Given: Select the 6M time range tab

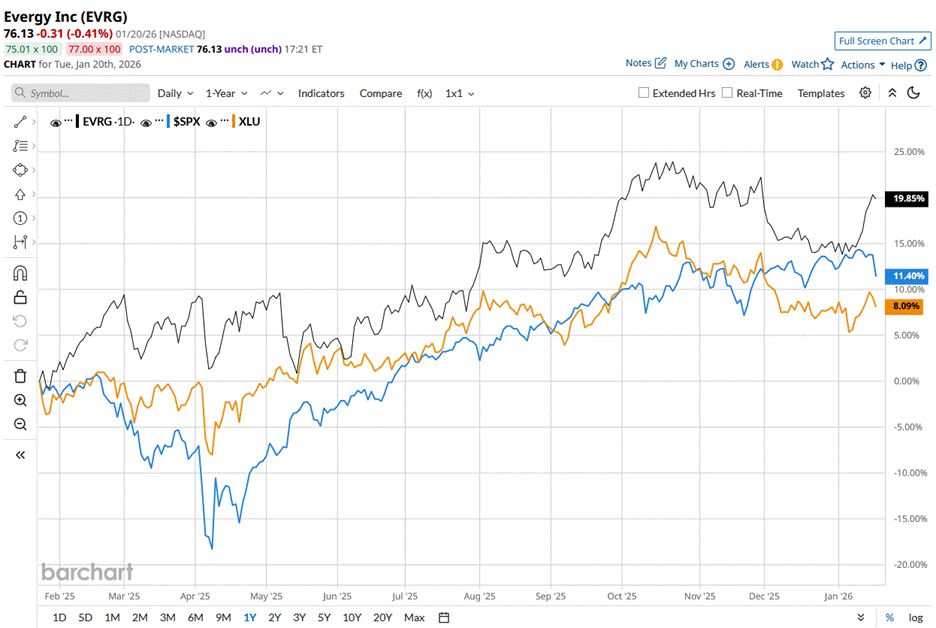Looking at the screenshot, I should point(195,617).
